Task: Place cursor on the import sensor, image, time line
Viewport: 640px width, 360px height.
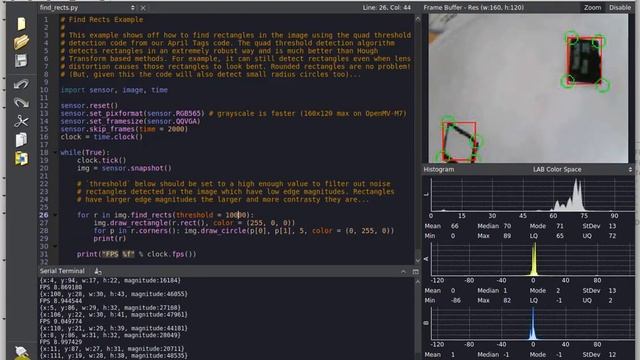Action: (x=114, y=90)
